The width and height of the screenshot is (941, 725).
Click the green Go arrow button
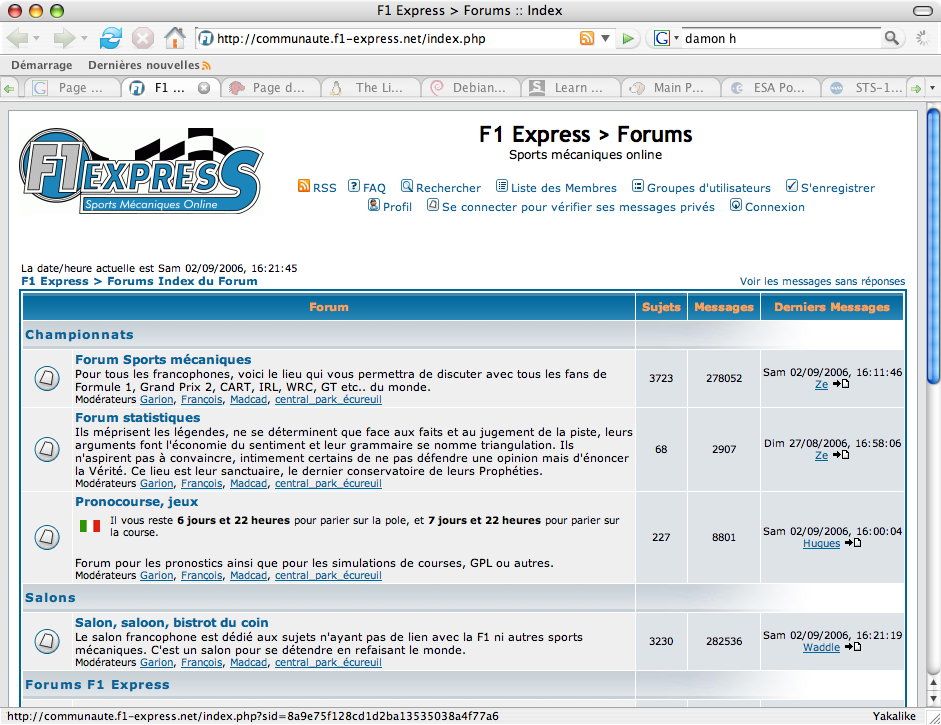(628, 38)
